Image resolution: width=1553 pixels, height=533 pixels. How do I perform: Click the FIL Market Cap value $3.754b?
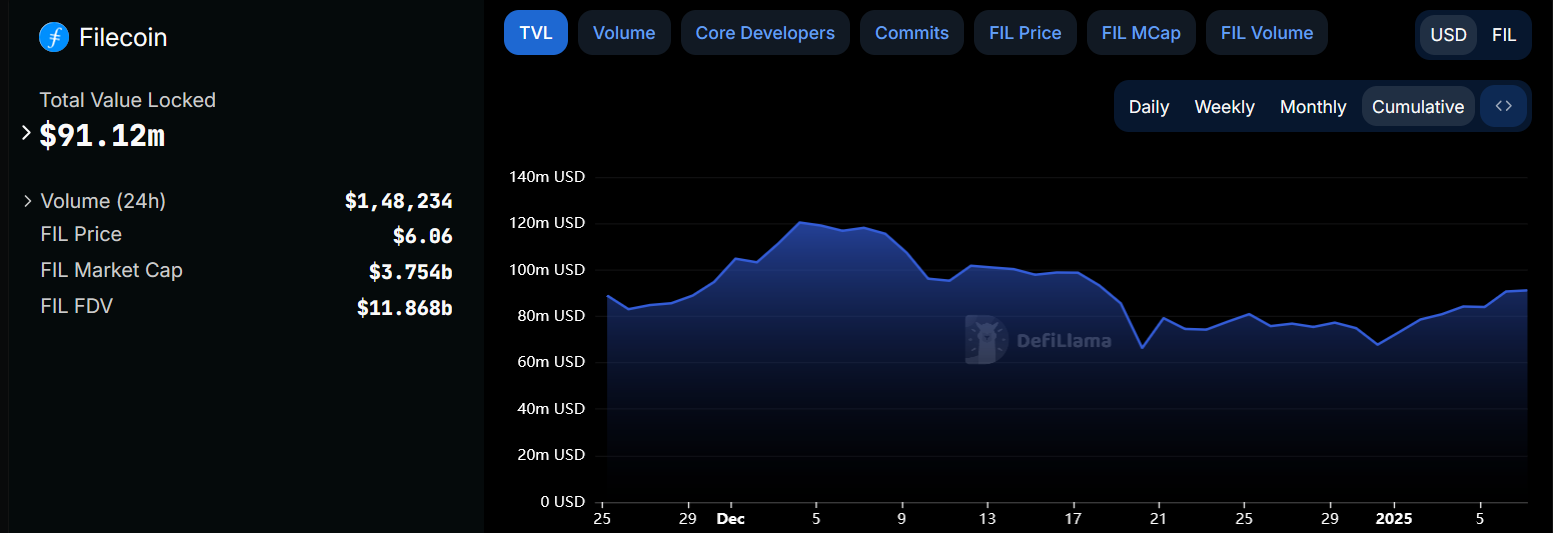[x=410, y=272]
